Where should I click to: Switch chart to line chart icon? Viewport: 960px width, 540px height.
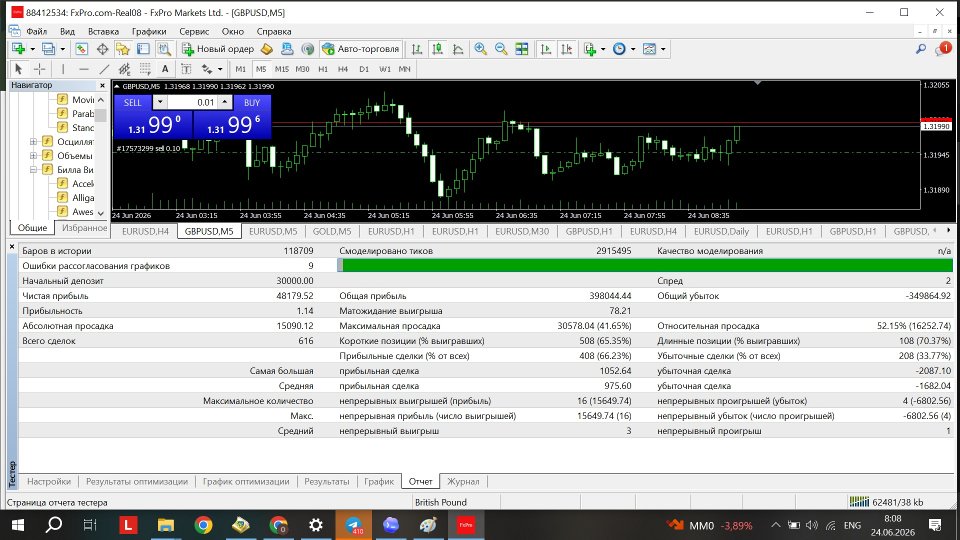(458, 49)
